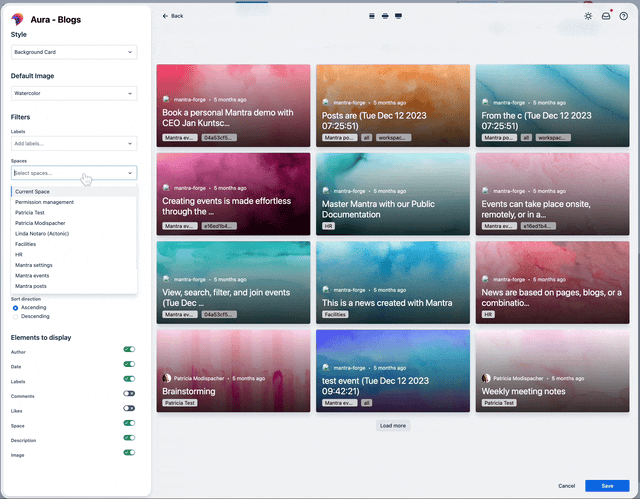Choose Current Space from the list
This screenshot has width=640, height=499.
(x=74, y=191)
